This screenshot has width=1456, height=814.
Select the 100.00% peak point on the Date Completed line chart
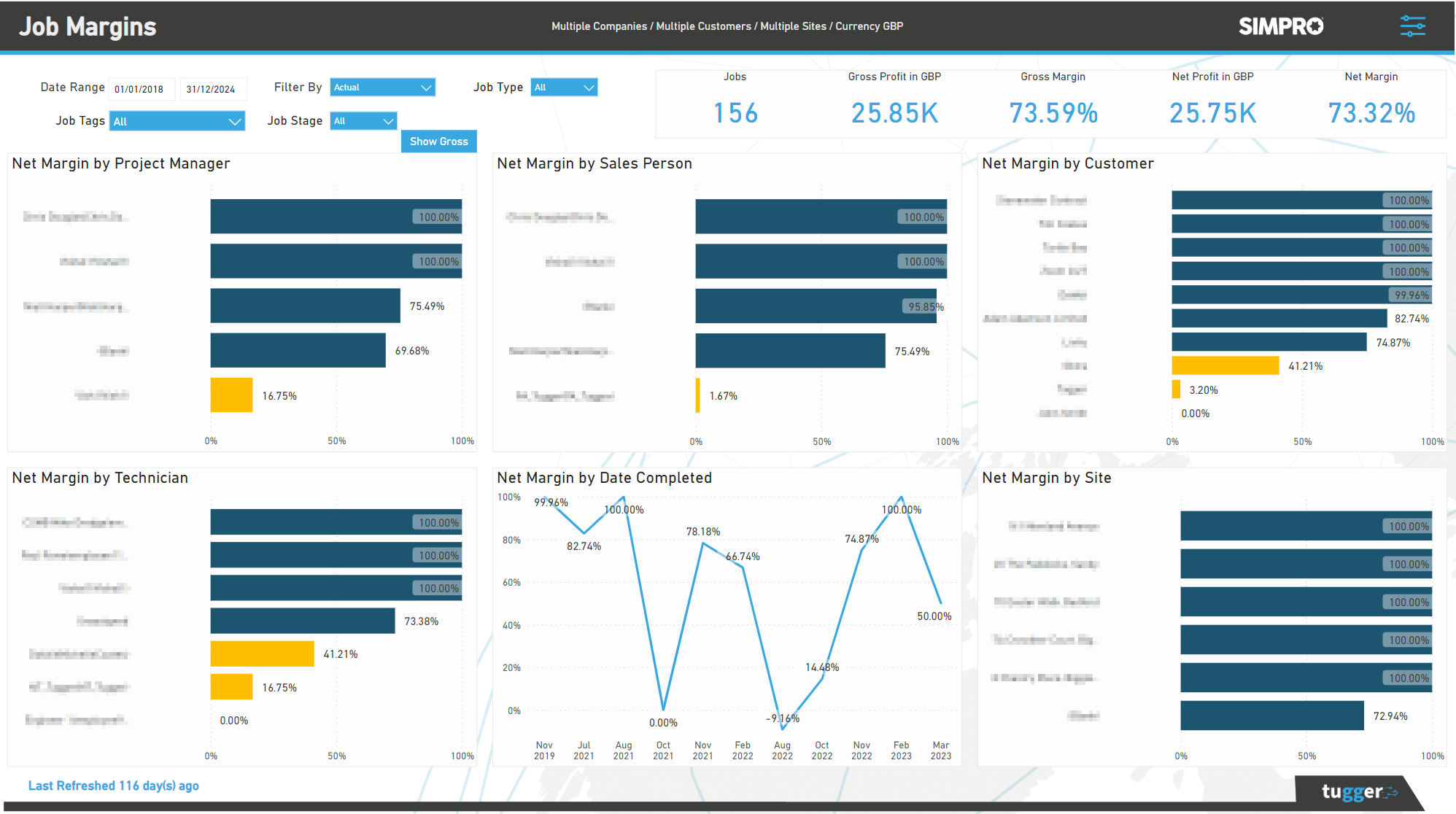(901, 495)
